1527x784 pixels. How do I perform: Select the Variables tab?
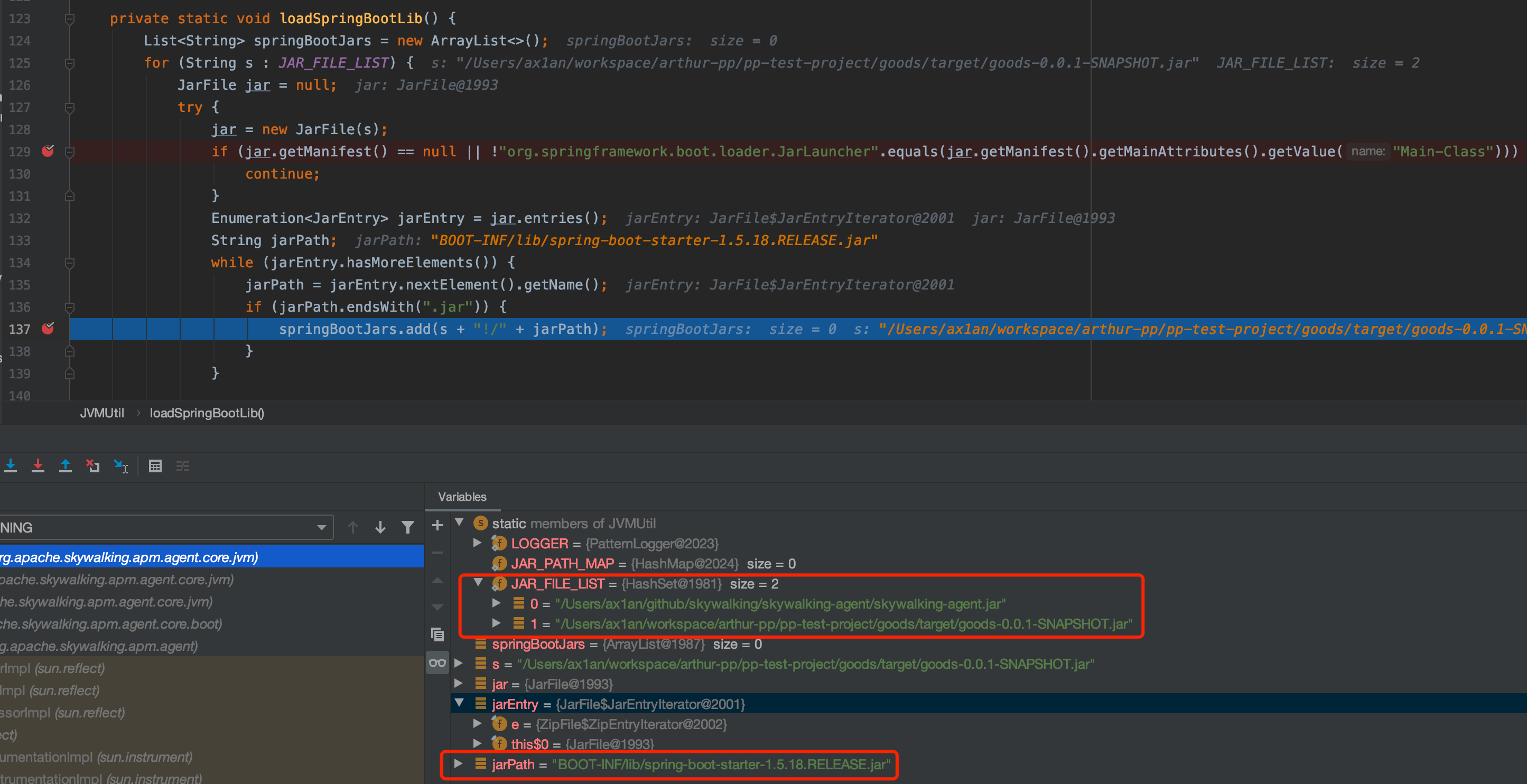pos(462,497)
